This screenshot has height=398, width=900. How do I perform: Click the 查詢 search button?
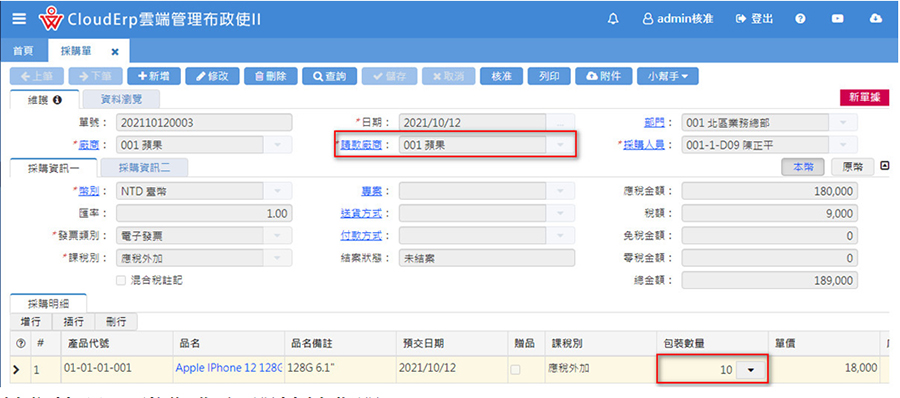click(329, 76)
